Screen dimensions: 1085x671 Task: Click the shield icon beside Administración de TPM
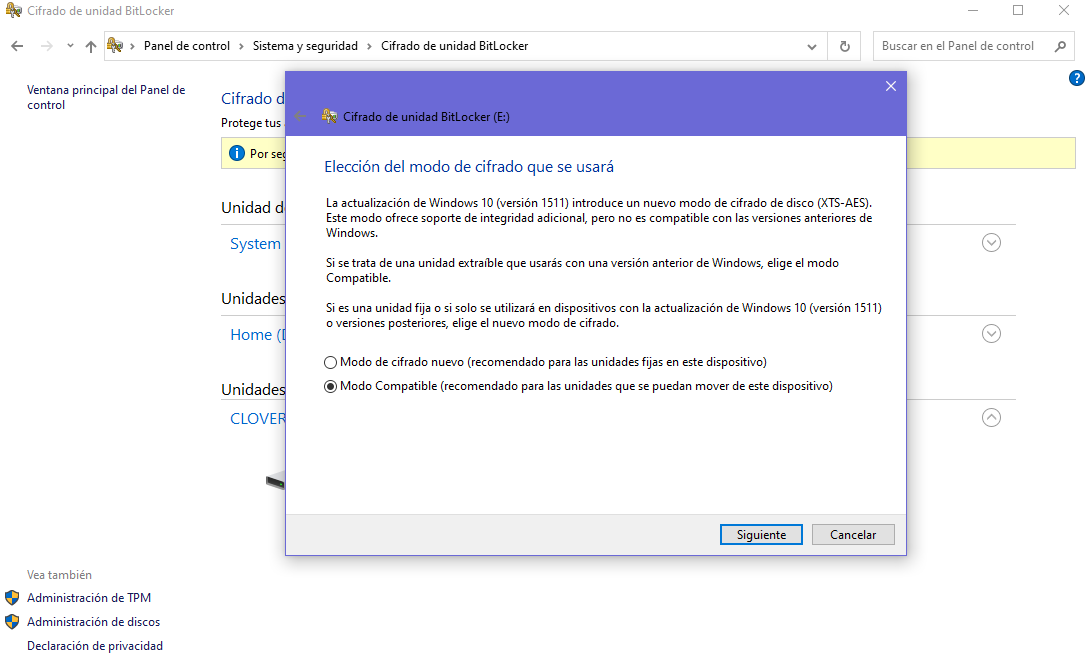coord(12,598)
